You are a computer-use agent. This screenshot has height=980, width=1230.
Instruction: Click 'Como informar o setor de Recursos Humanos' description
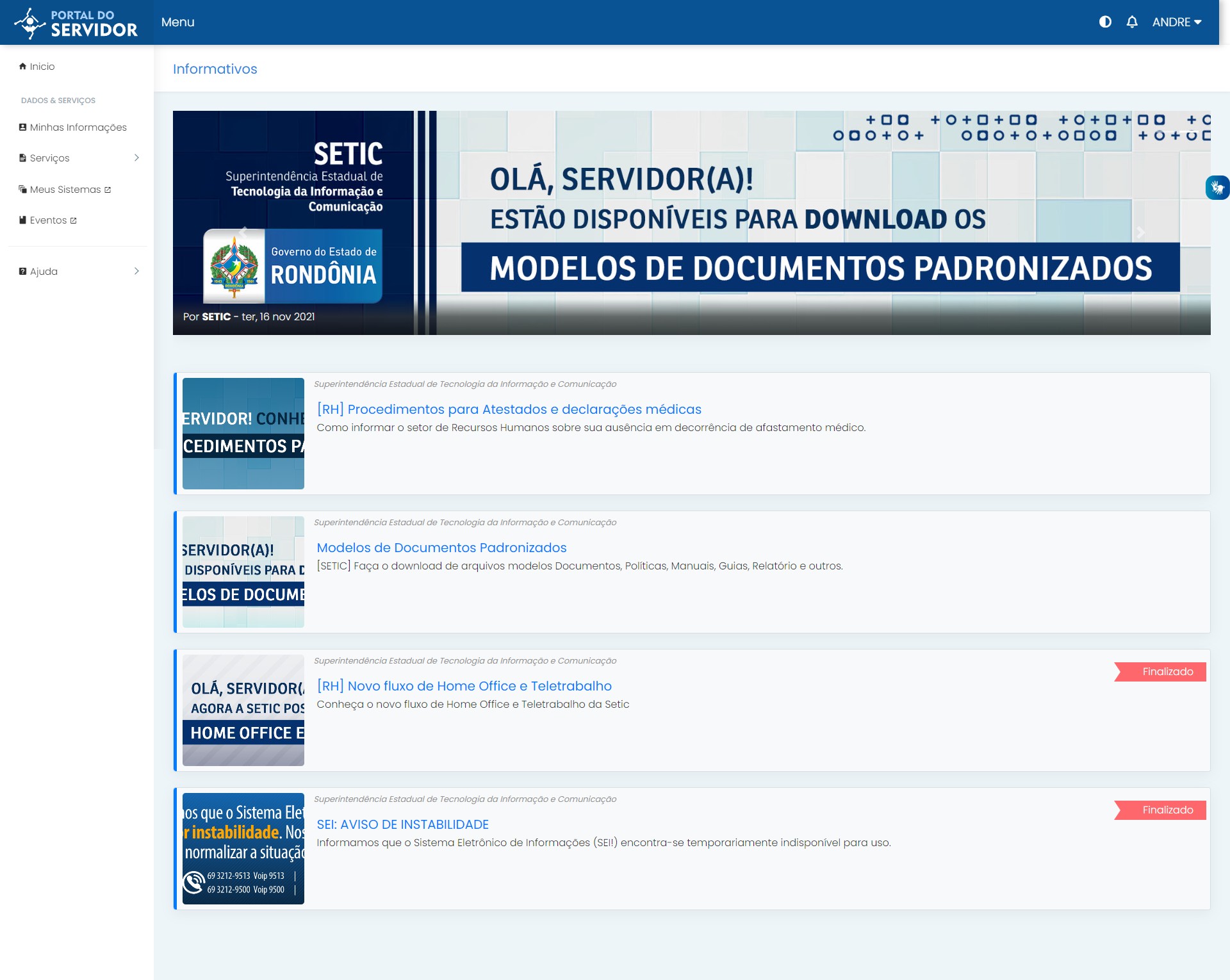tap(591, 428)
